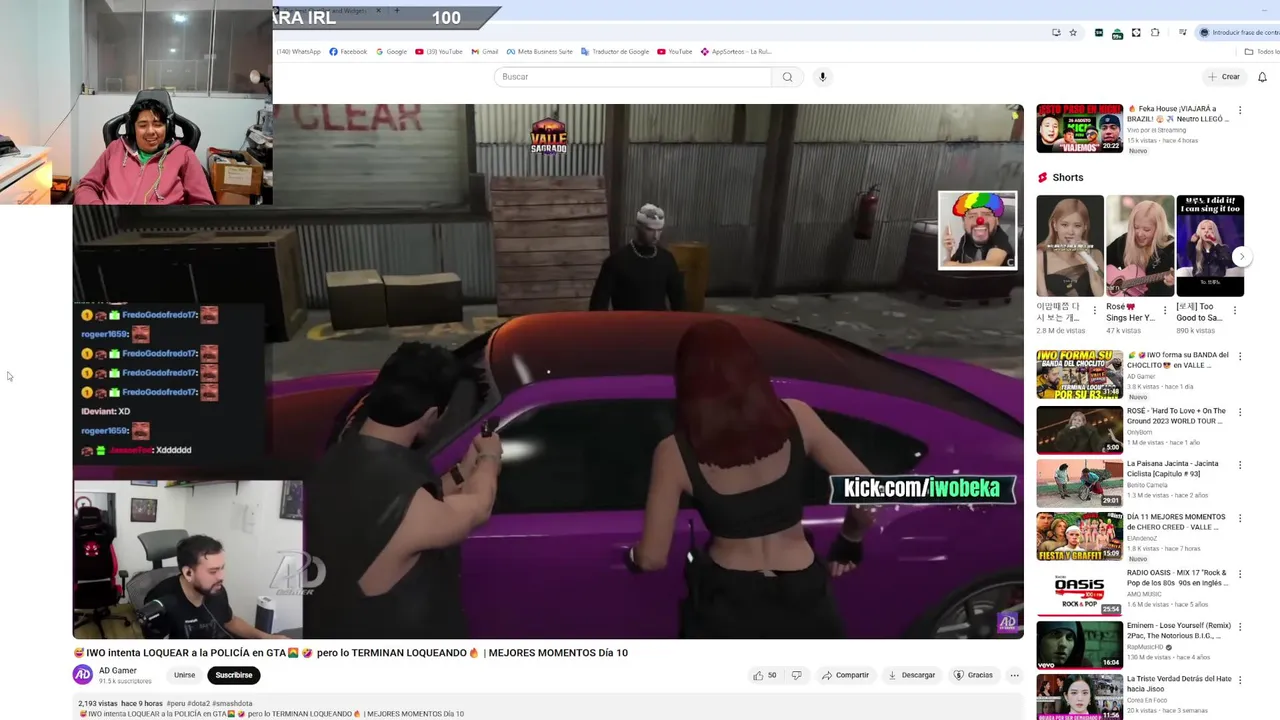Bookmark this page with star icon
The height and width of the screenshot is (720, 1280).
1073,33
